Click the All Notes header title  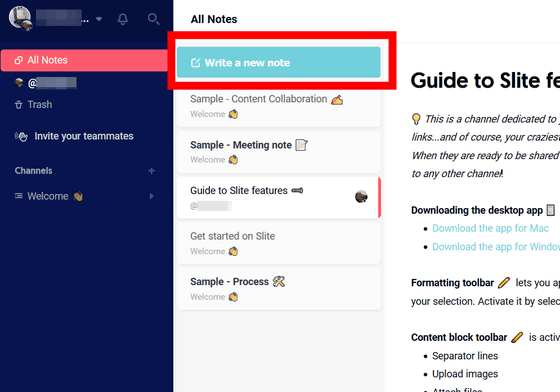point(214,19)
